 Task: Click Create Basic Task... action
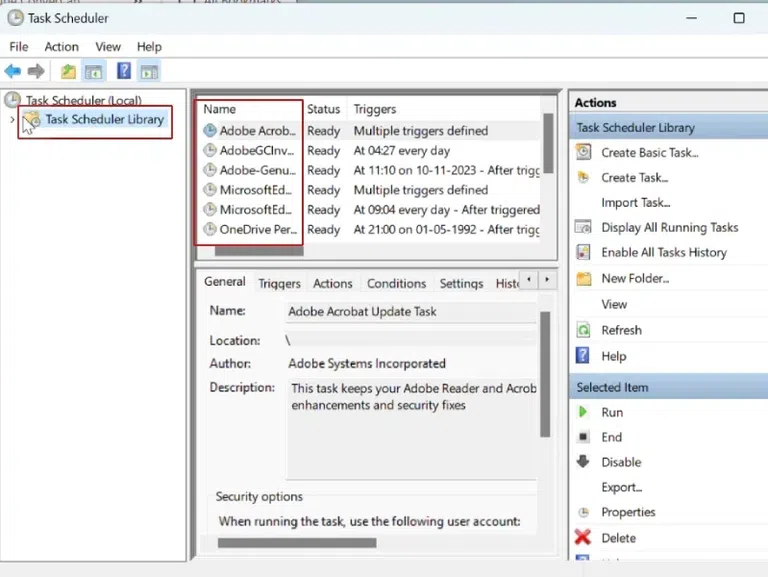pos(649,152)
